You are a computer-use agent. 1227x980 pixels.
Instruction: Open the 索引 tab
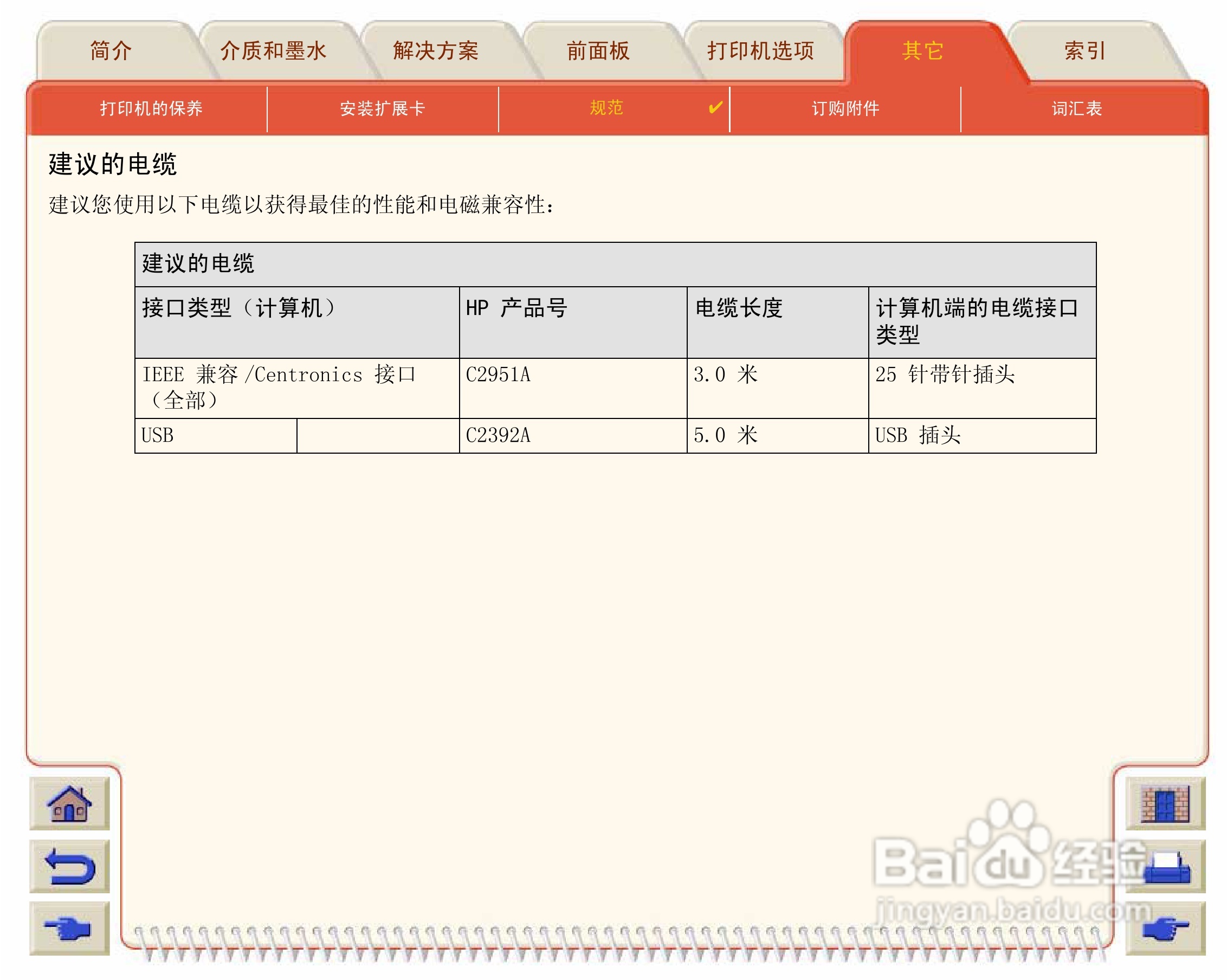pos(1084,51)
